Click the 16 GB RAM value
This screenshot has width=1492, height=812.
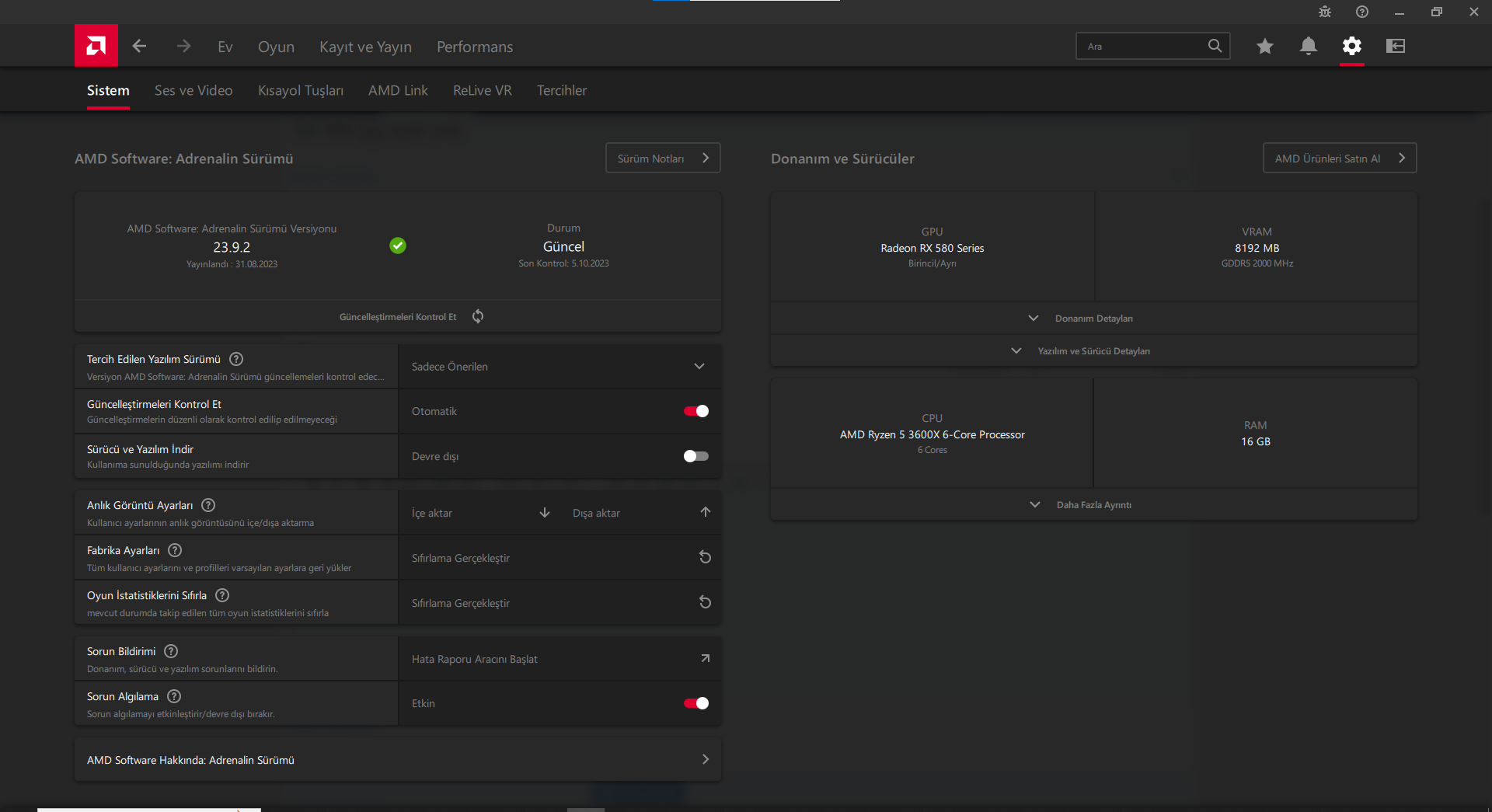click(1256, 441)
